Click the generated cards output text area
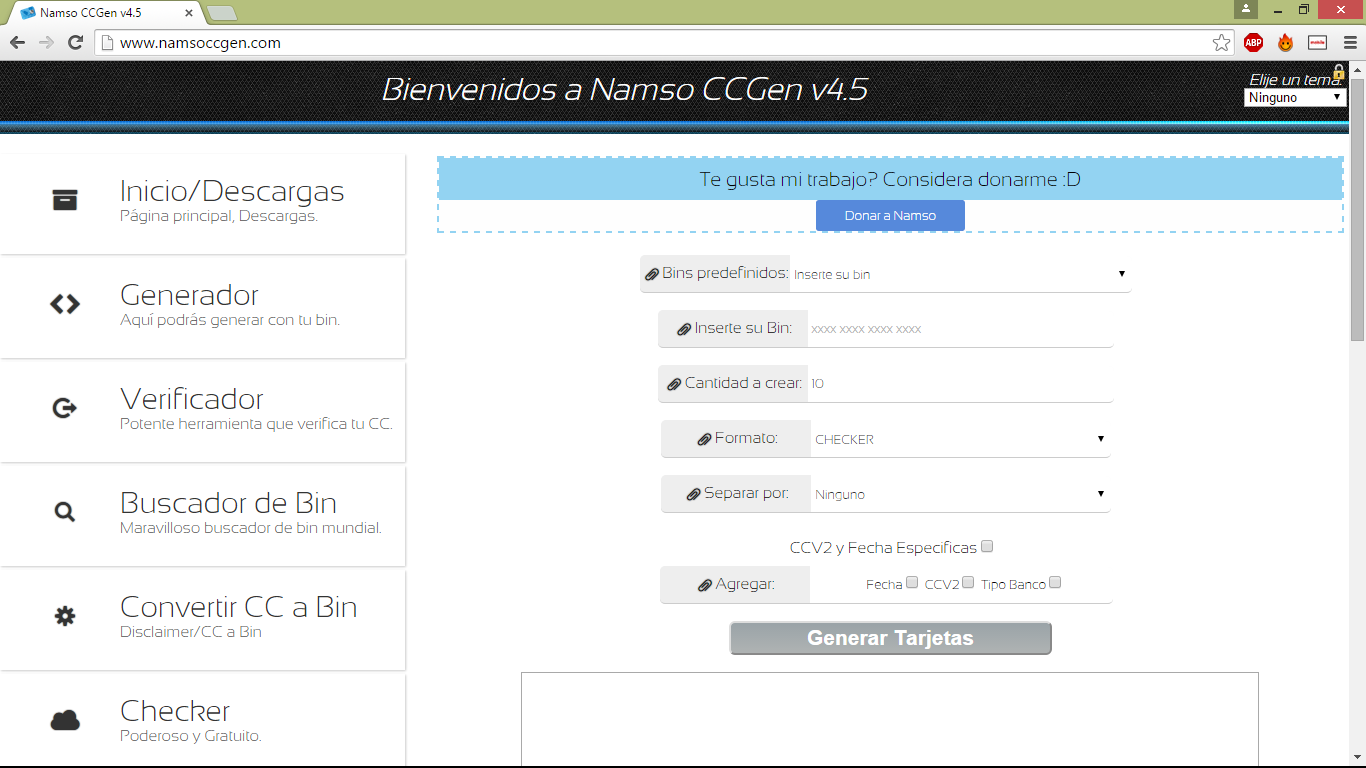The image size is (1366, 768). pos(890,720)
